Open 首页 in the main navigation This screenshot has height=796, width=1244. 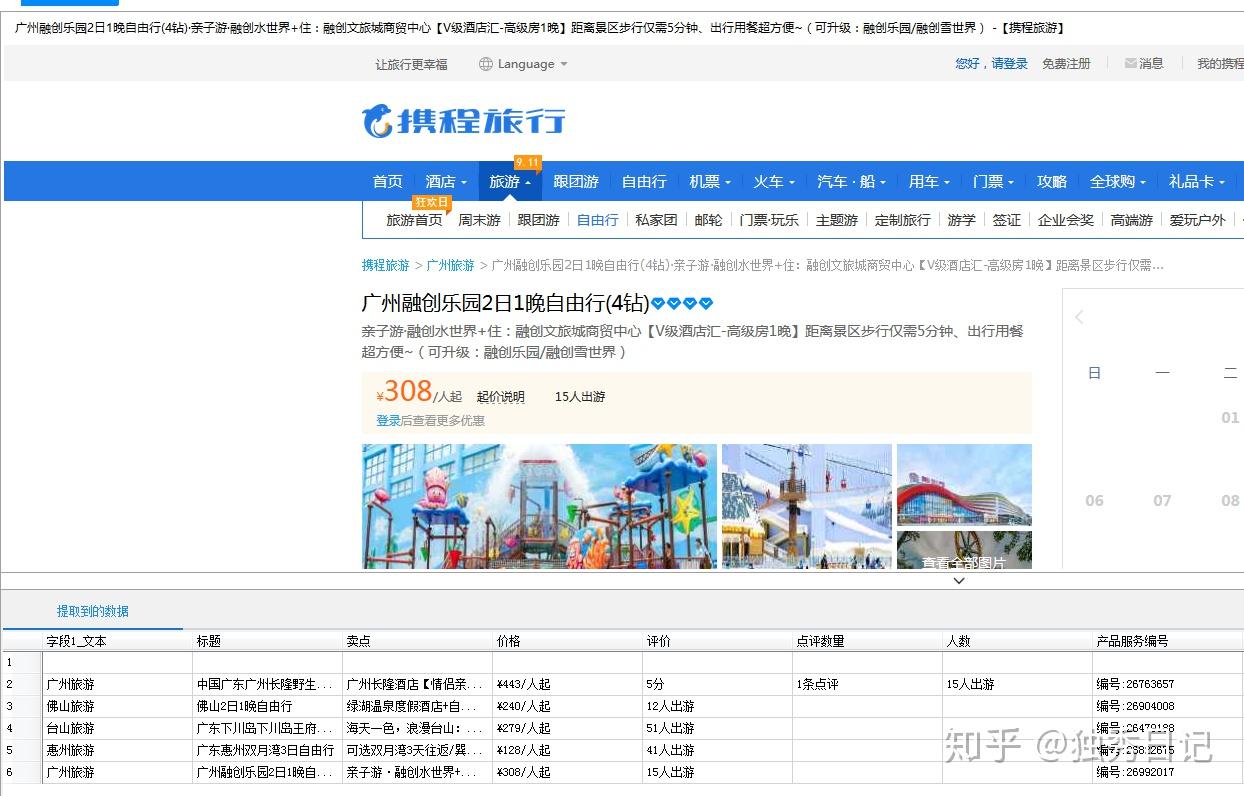tap(388, 182)
